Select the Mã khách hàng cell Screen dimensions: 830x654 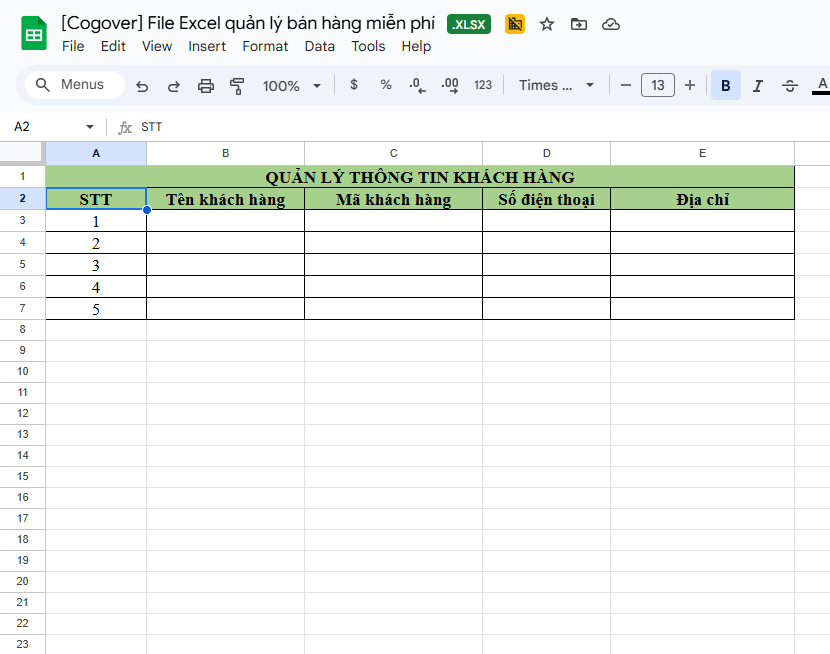(393, 199)
